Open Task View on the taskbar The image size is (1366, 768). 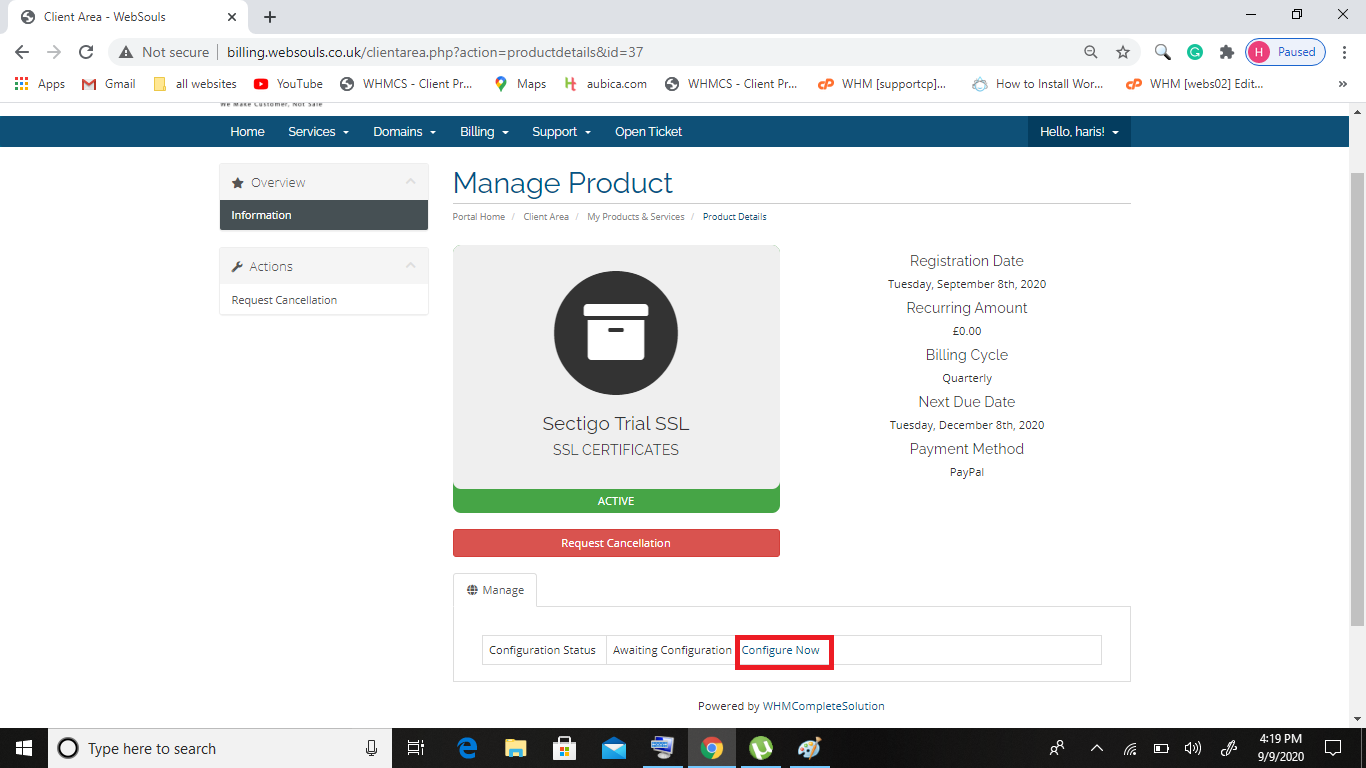coord(416,748)
